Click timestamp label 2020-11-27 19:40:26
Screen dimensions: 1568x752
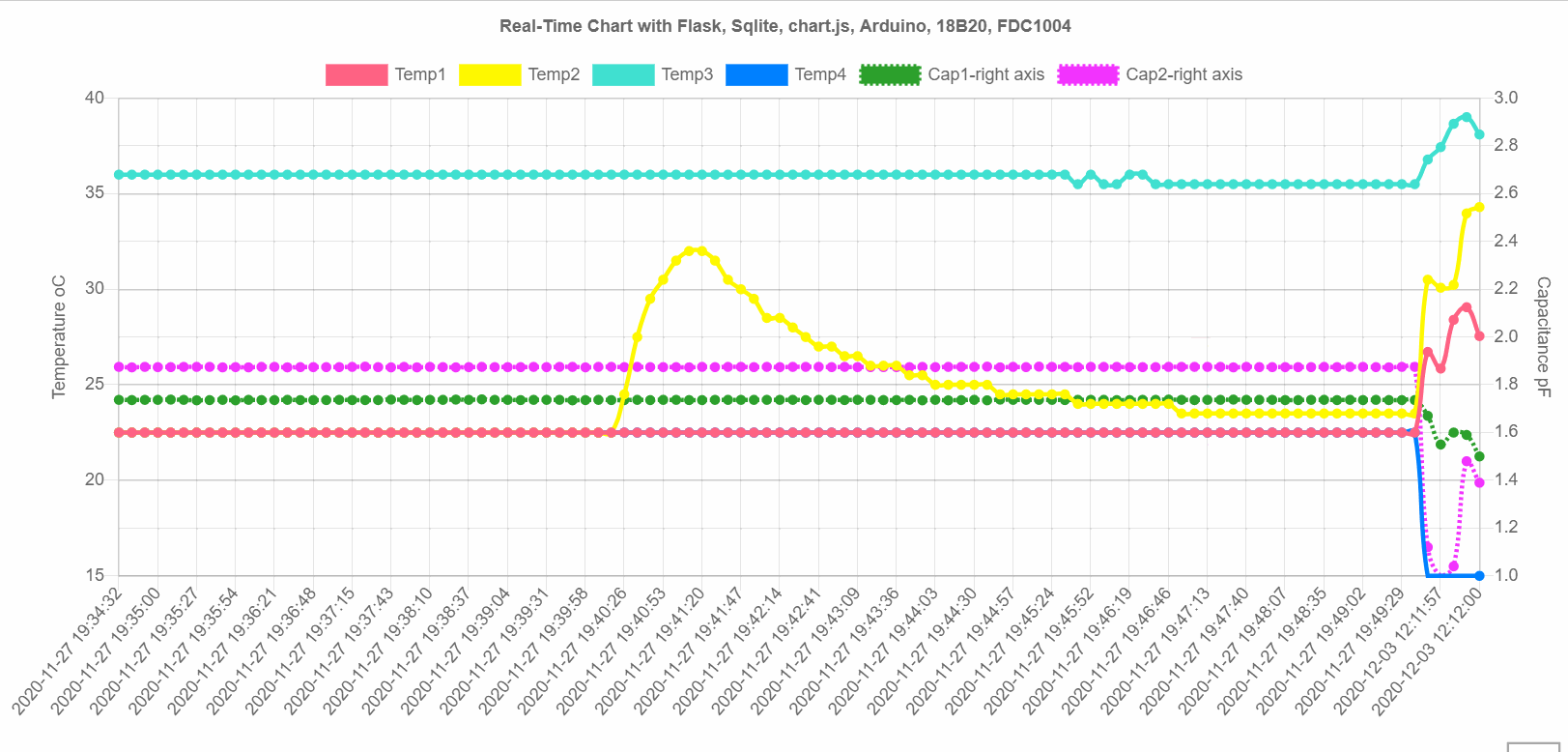click(x=573, y=651)
